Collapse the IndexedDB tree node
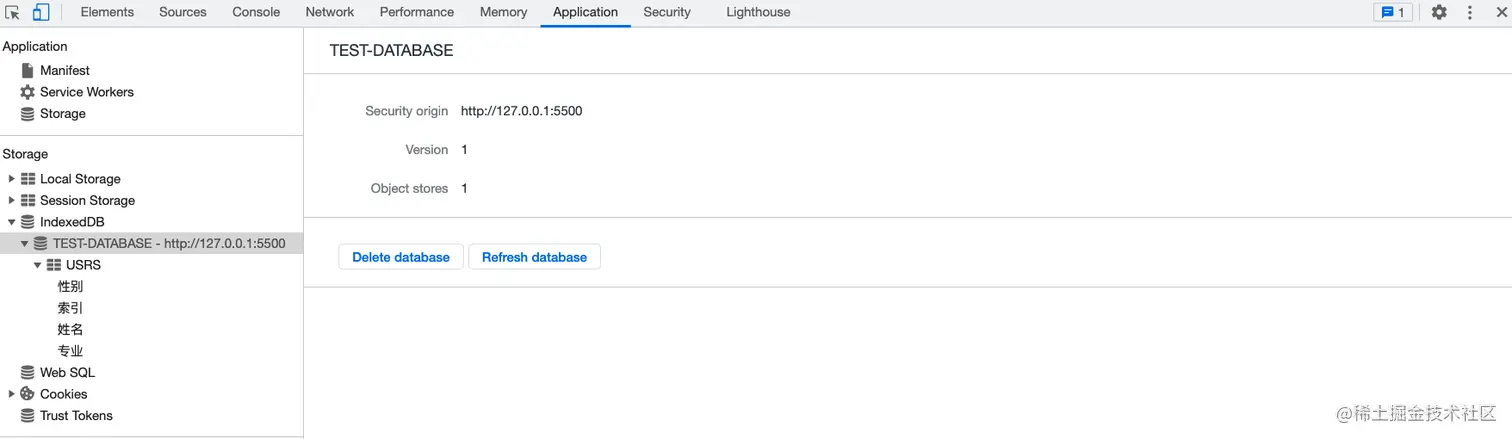 [x=11, y=222]
